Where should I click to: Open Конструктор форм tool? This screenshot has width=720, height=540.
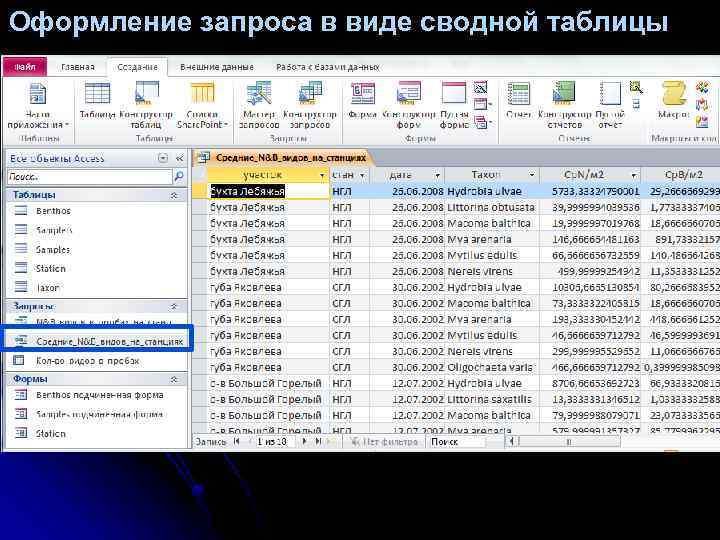point(409,106)
